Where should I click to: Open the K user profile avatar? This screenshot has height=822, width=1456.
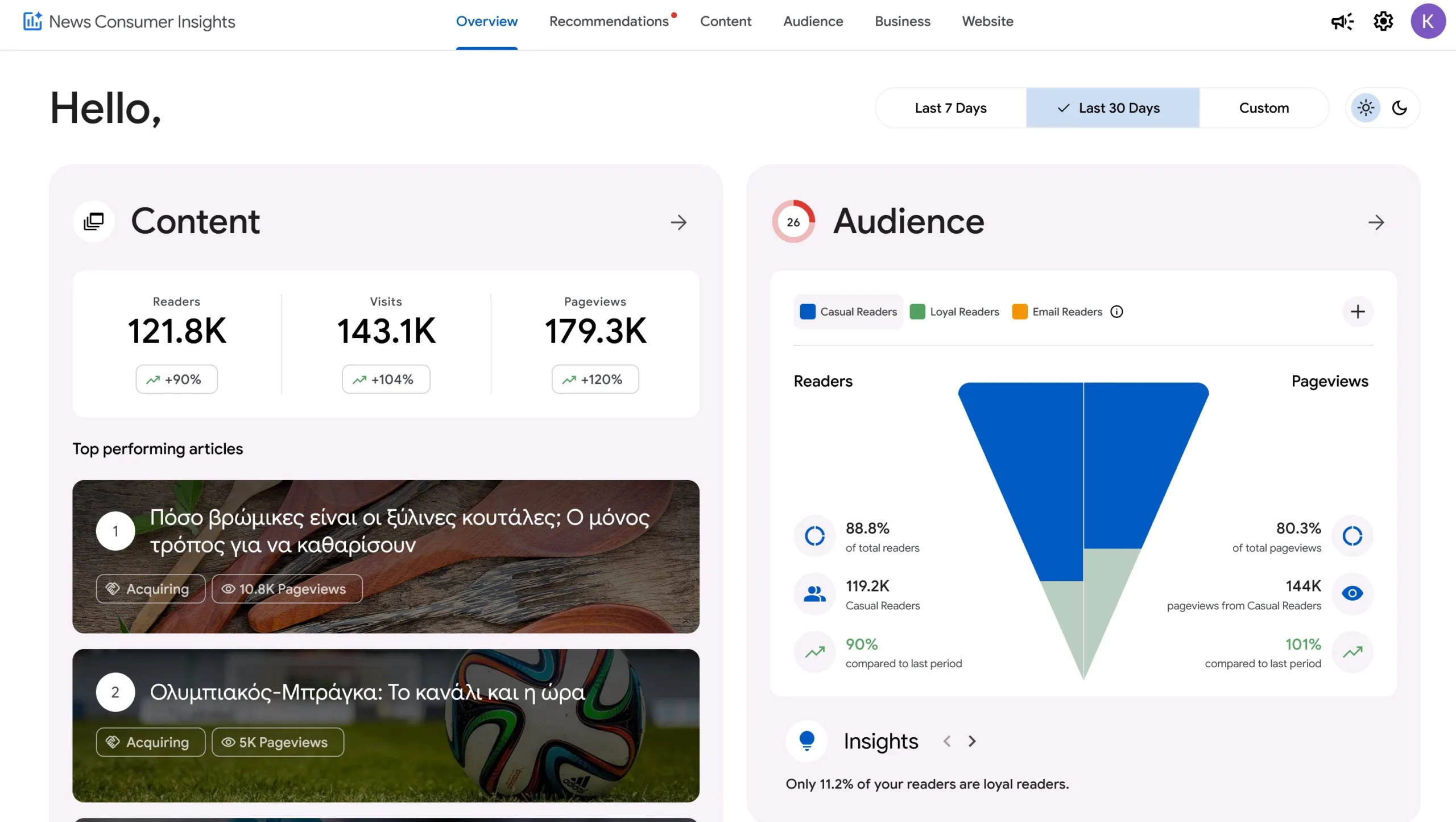(x=1428, y=22)
